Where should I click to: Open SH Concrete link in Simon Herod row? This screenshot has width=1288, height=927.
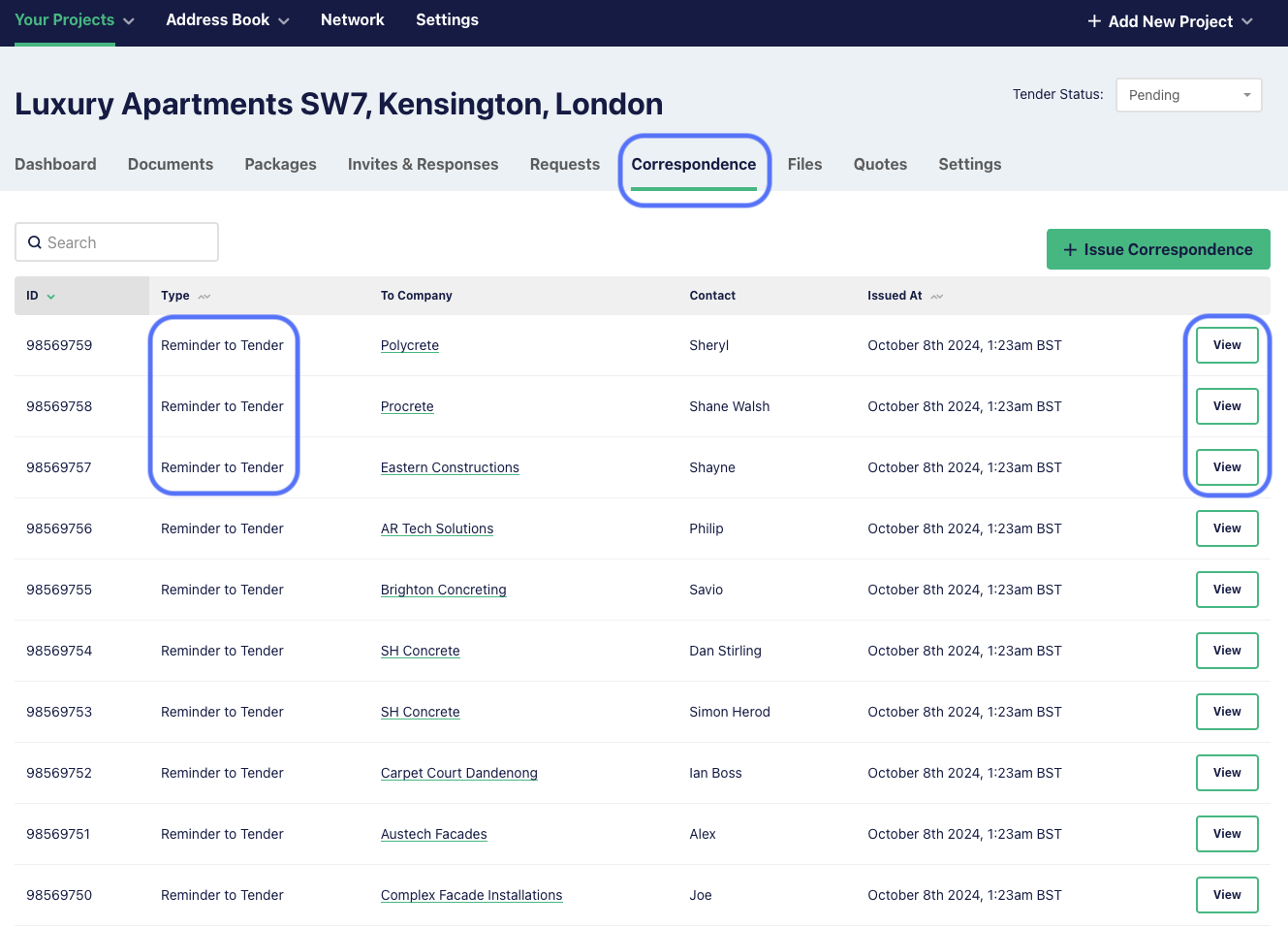421,712
